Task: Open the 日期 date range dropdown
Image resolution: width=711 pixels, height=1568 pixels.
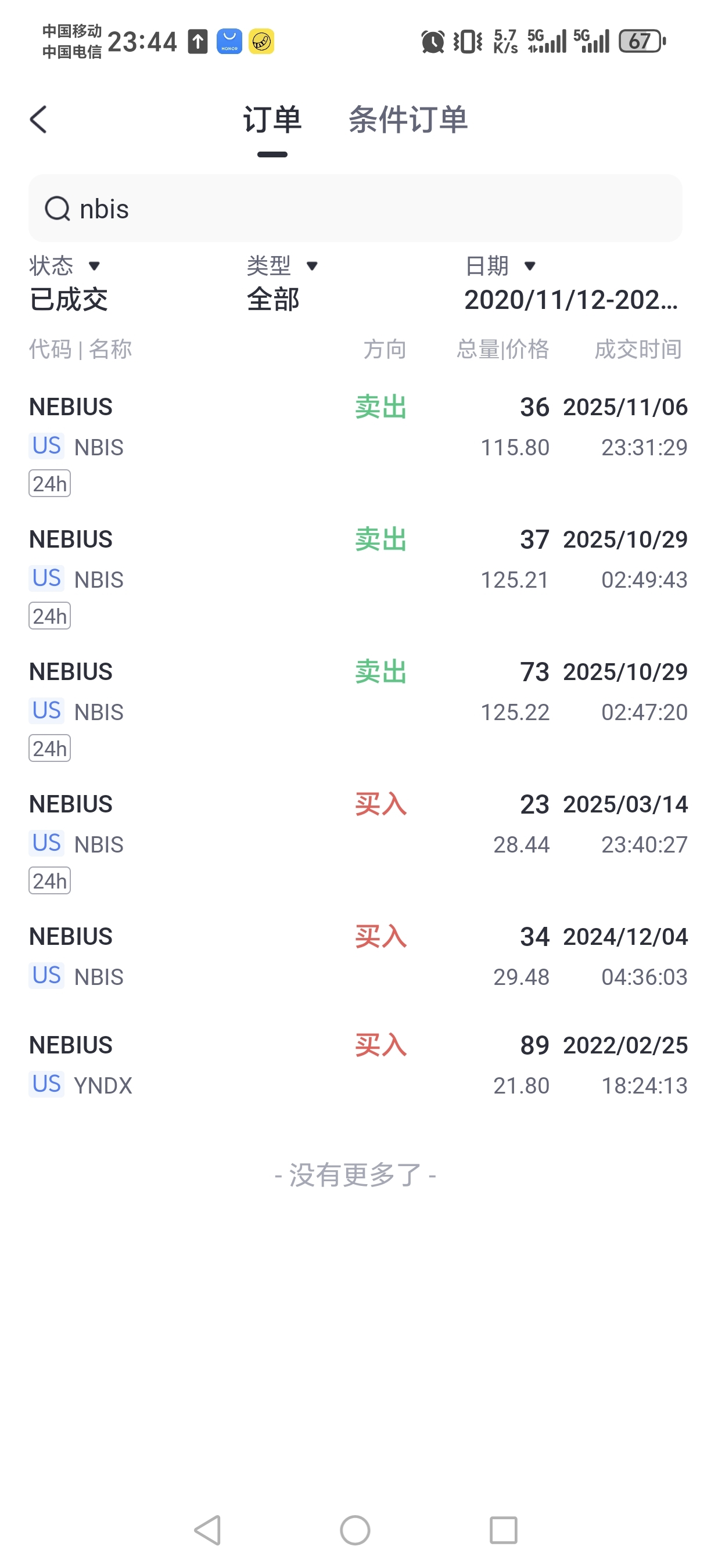Action: coord(571,283)
